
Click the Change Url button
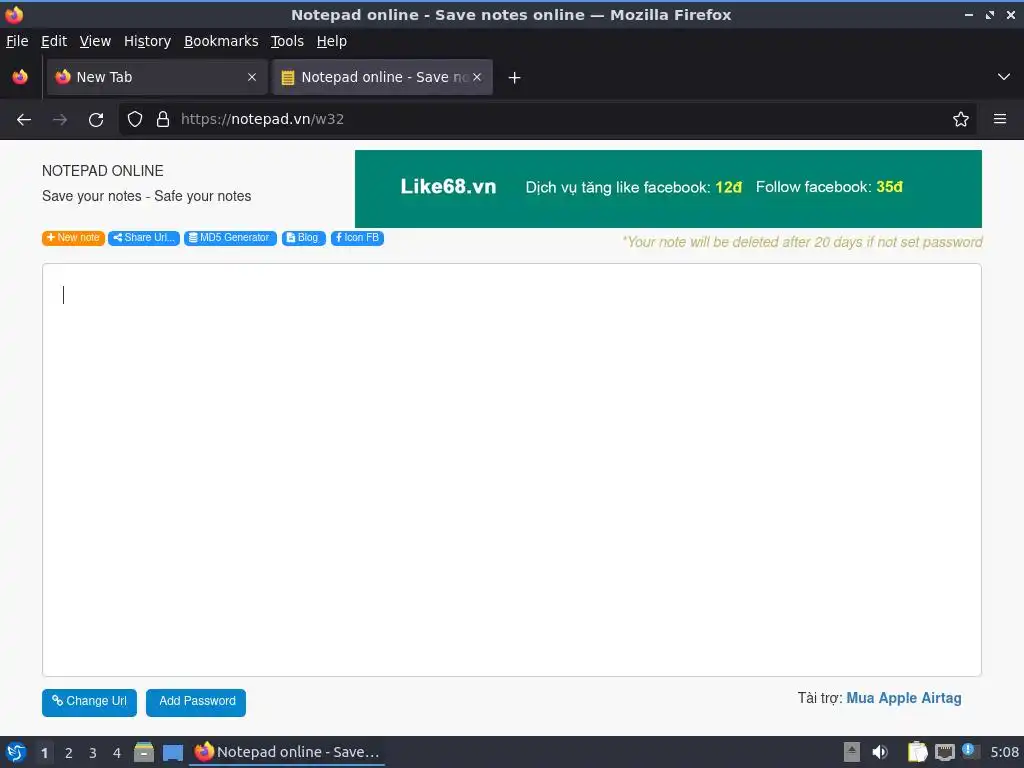pyautogui.click(x=89, y=702)
